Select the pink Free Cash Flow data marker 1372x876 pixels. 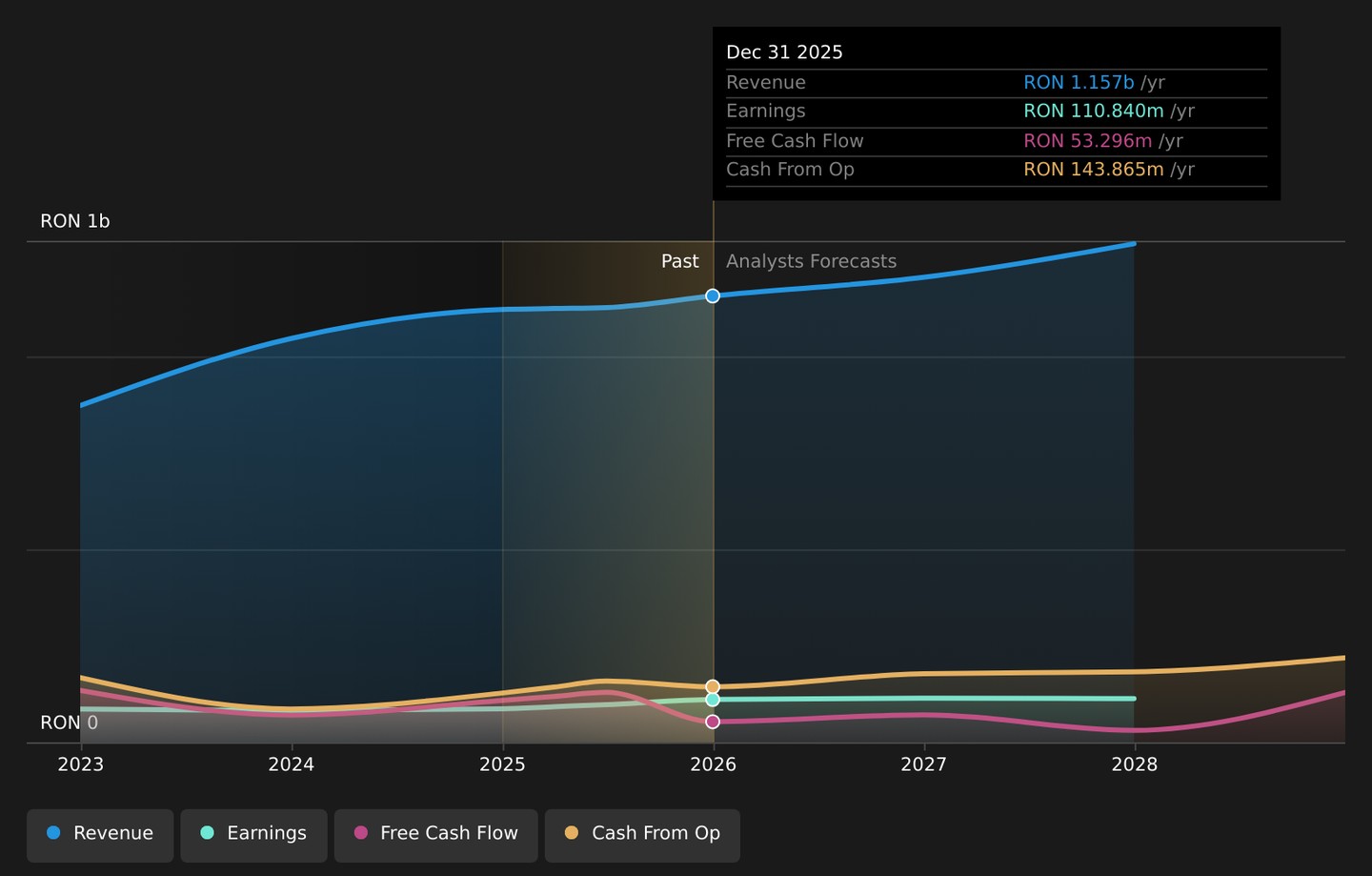[x=713, y=722]
